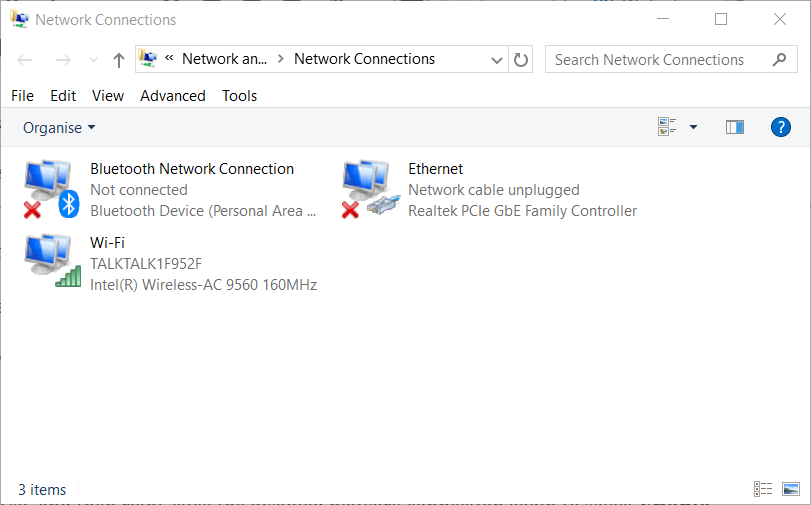
Task: Show the recent locations dropdown arrow
Action: click(94, 60)
